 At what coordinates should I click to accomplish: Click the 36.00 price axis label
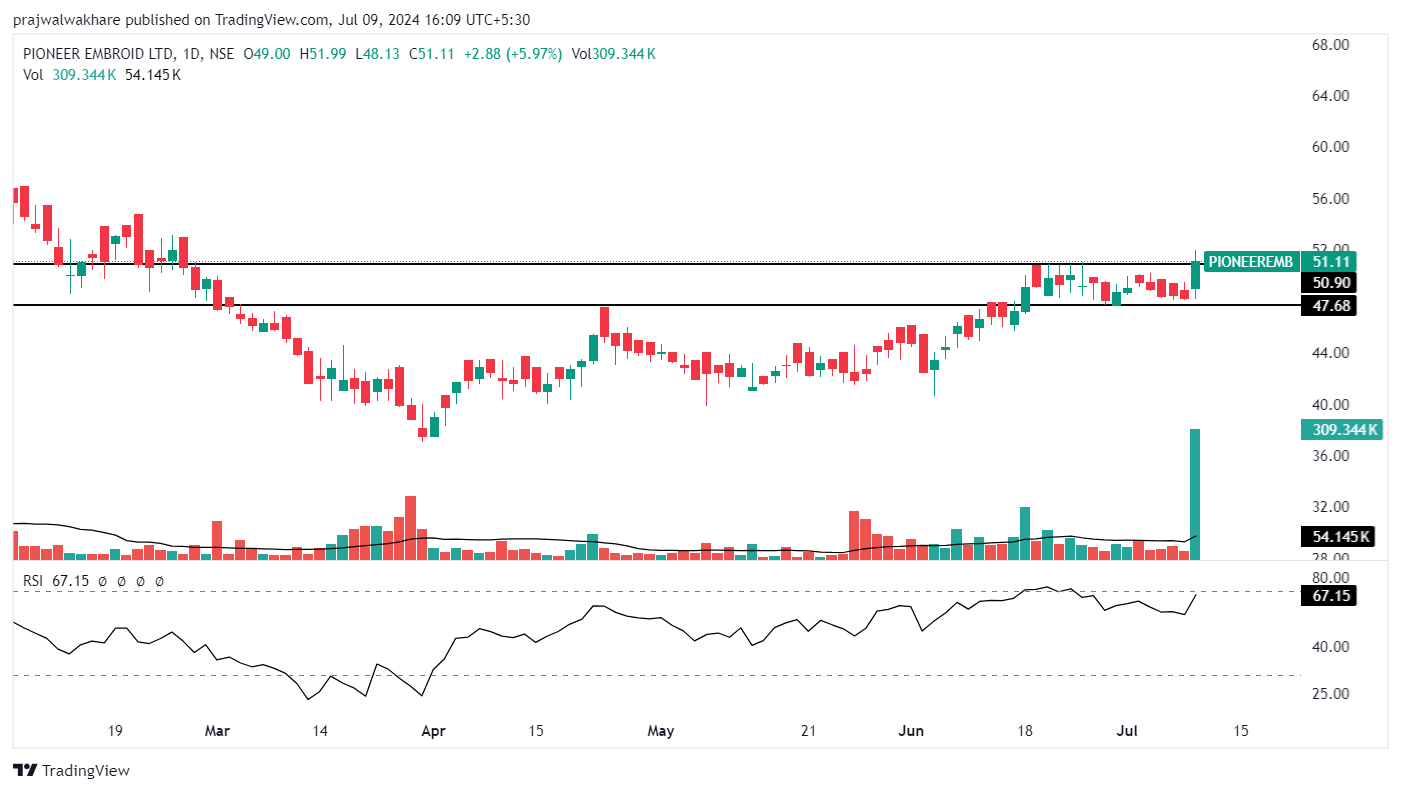pos(1330,456)
